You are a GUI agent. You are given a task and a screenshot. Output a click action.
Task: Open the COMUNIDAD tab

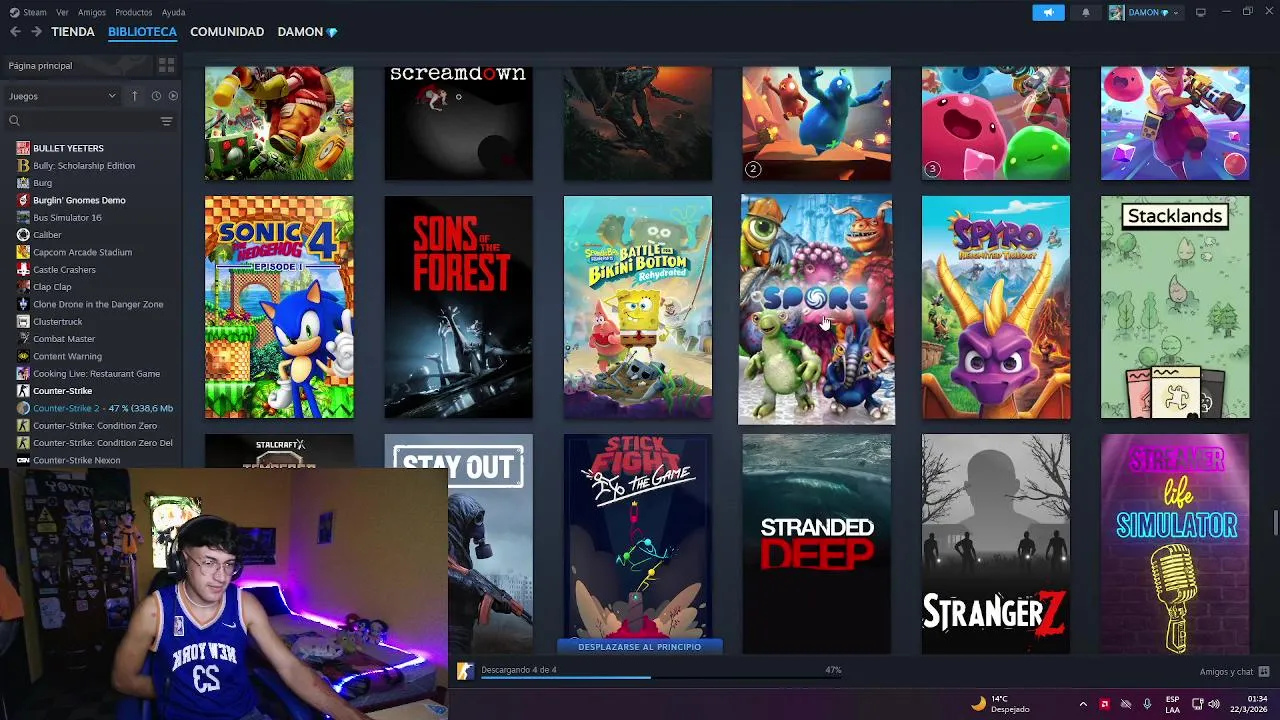[227, 32]
